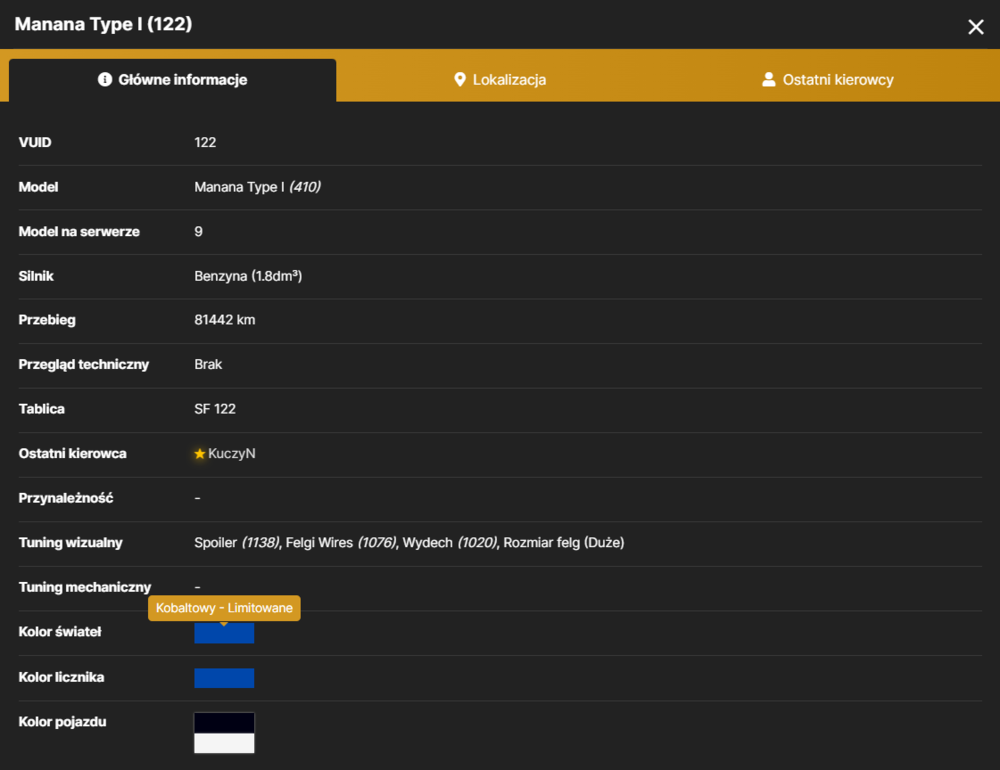The width and height of the screenshot is (1000, 770).
Task: Click the Kolor licznika blue swatch
Action: 224,678
